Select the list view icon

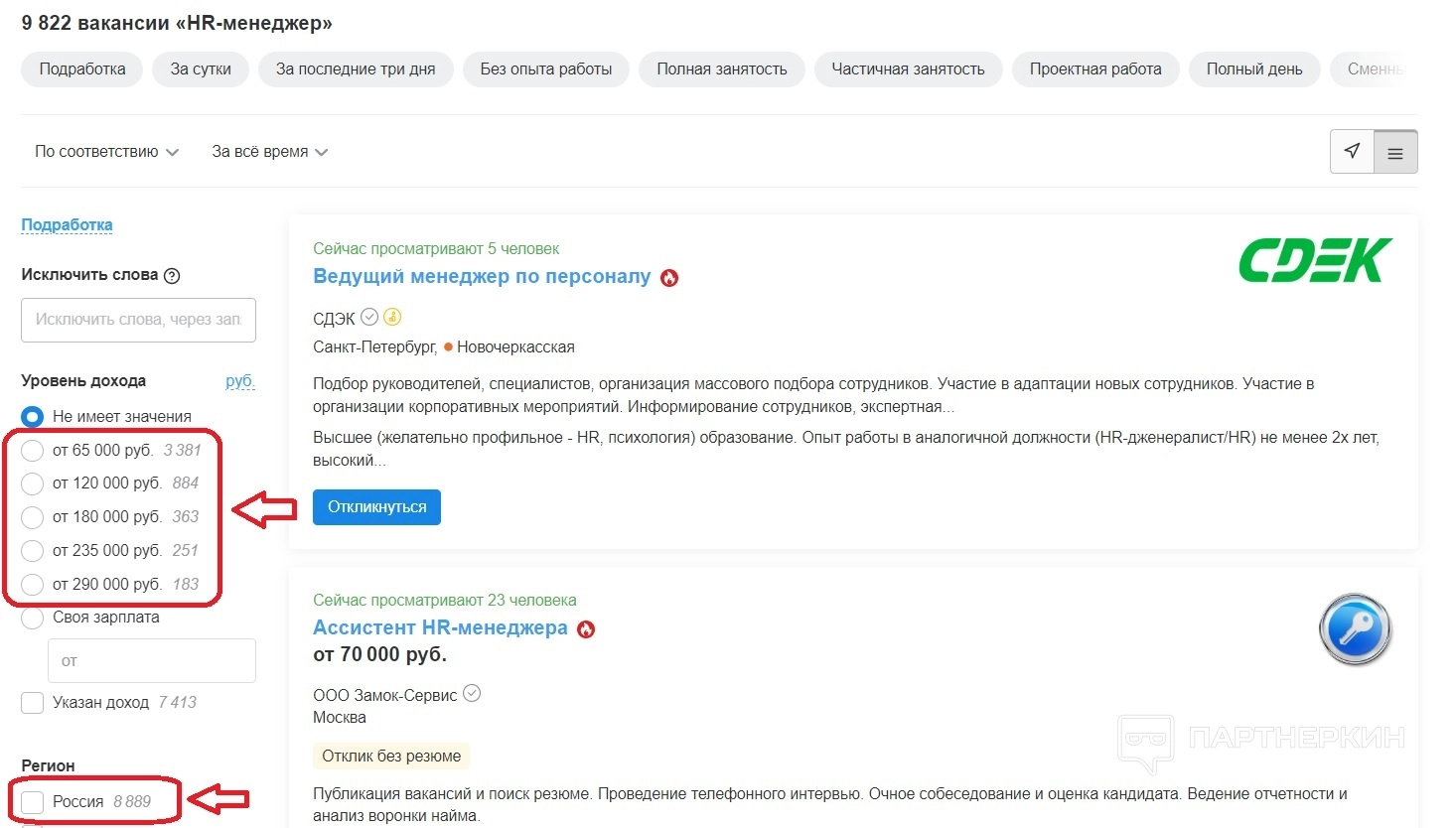point(1395,153)
